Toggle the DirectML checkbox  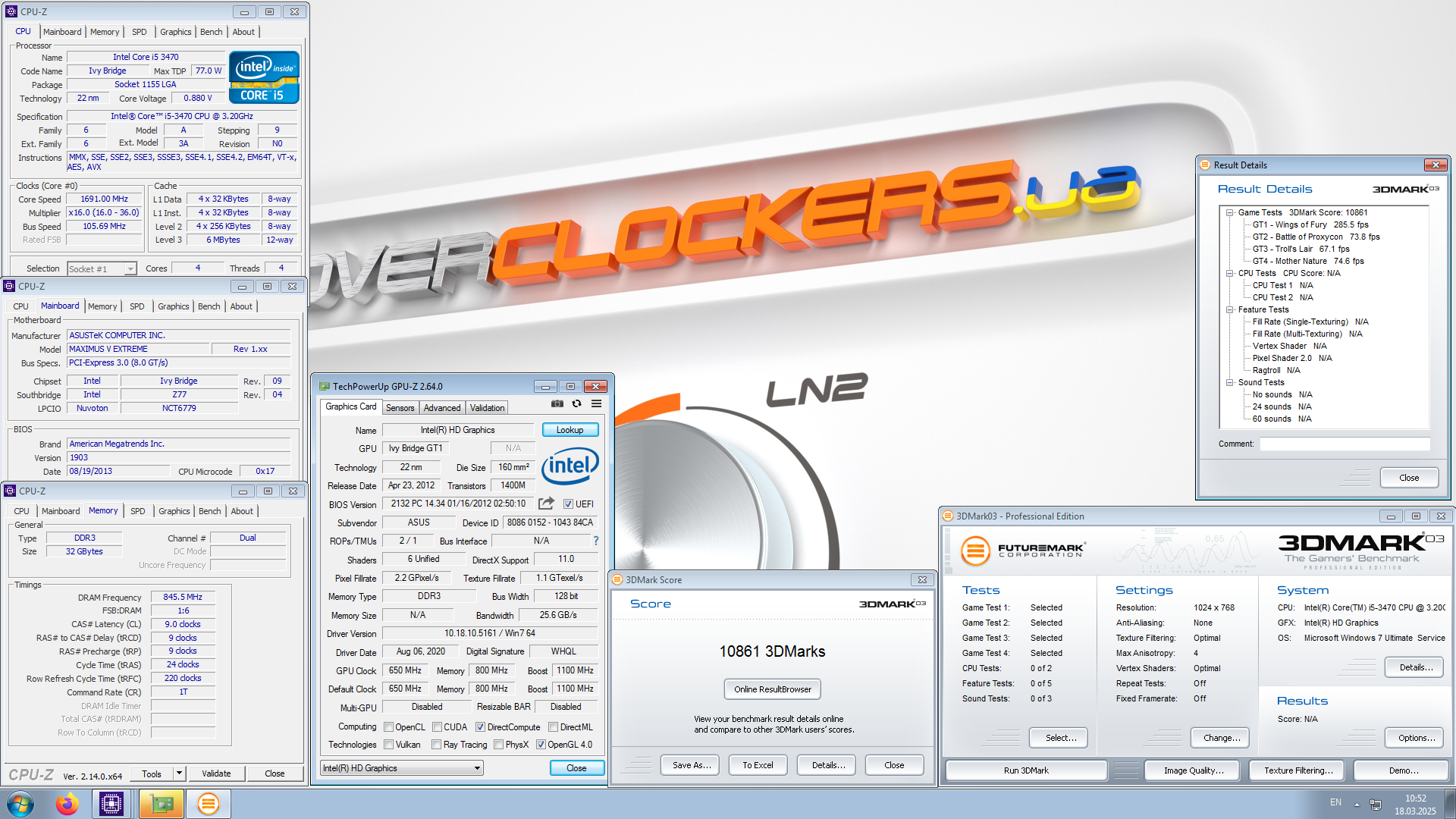[554, 727]
